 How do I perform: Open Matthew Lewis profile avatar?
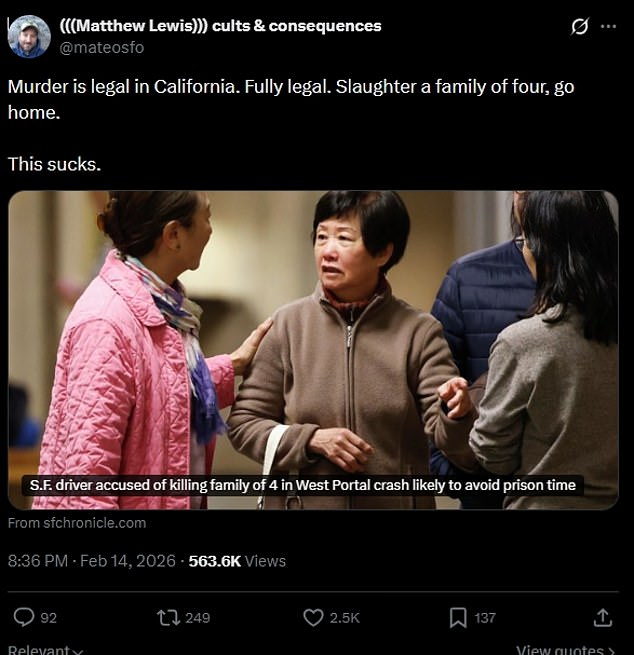29,36
